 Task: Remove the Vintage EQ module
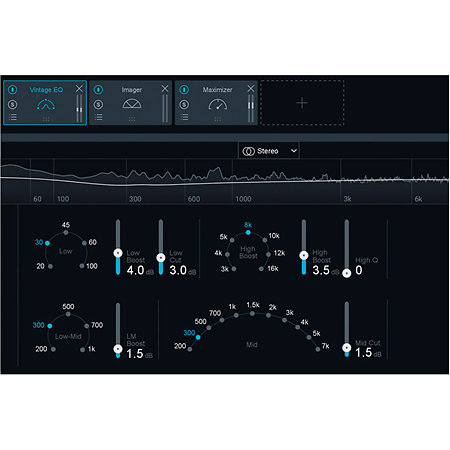[x=79, y=89]
